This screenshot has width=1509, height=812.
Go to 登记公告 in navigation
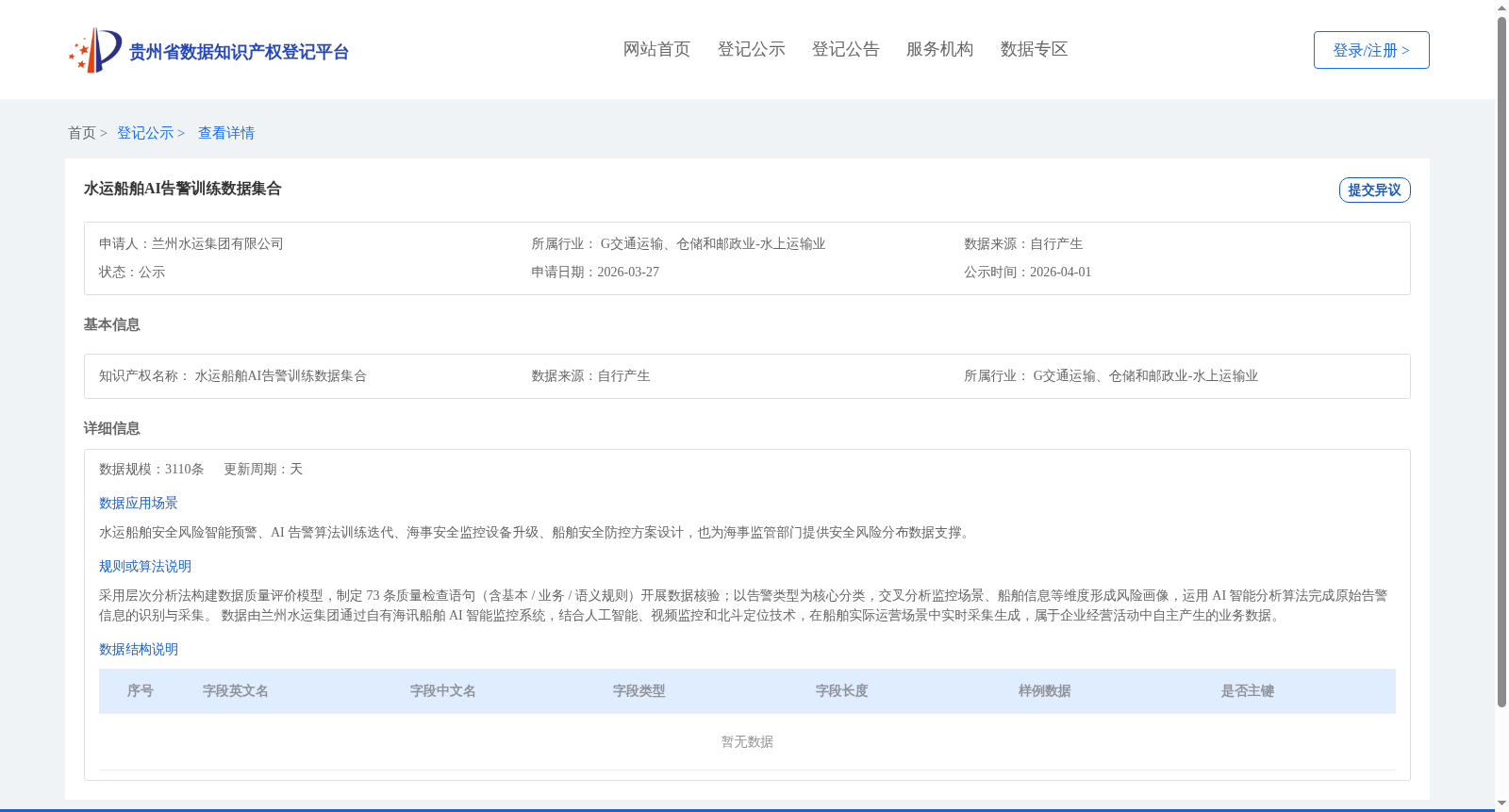845,49
